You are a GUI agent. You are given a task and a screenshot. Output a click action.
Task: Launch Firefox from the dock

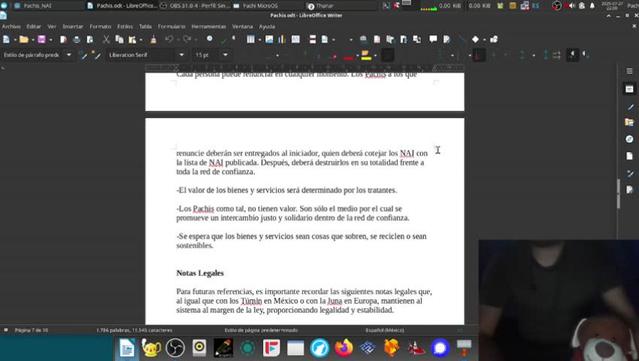pos(344,348)
